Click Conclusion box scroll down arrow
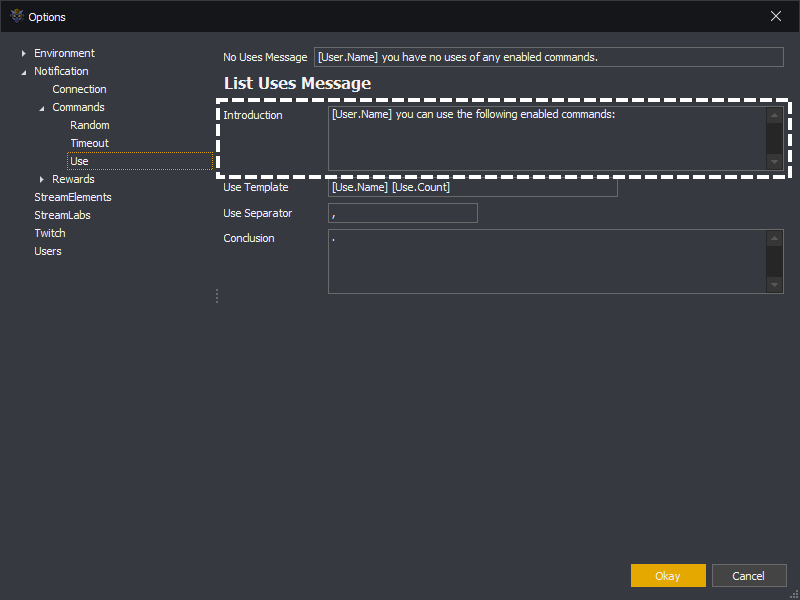 click(774, 285)
